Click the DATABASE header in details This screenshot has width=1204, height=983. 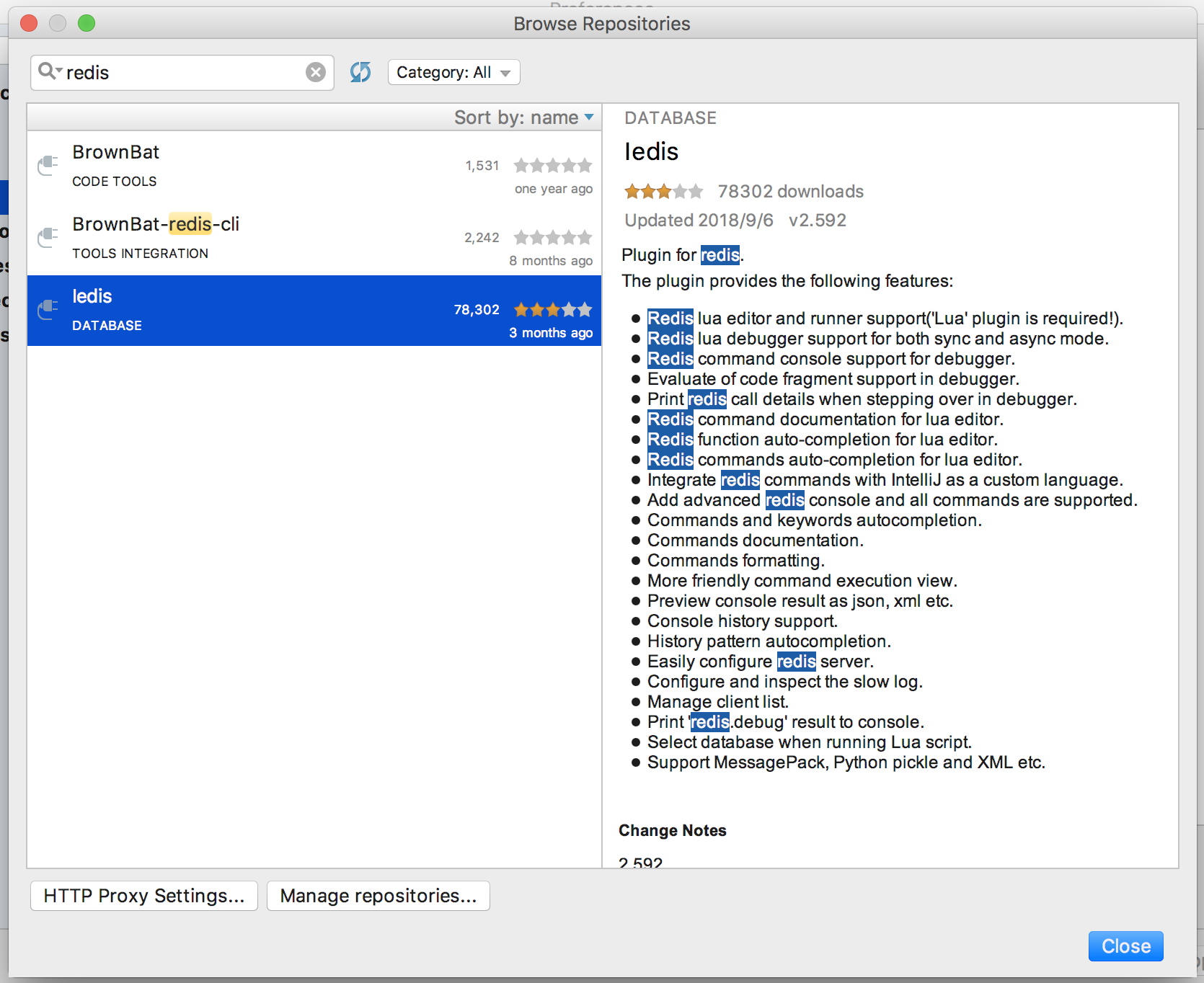(670, 118)
